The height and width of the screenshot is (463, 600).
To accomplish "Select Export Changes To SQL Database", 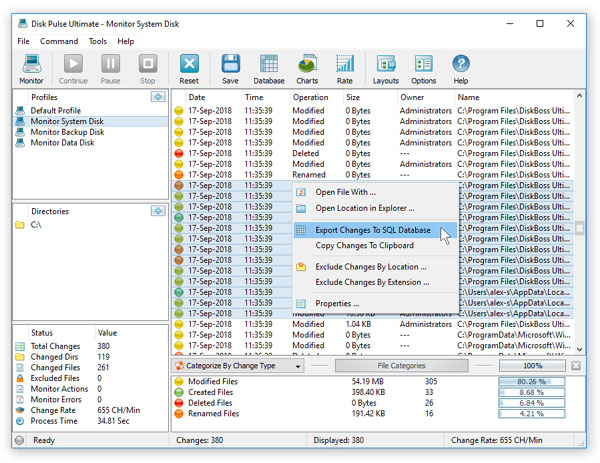I will click(376, 230).
